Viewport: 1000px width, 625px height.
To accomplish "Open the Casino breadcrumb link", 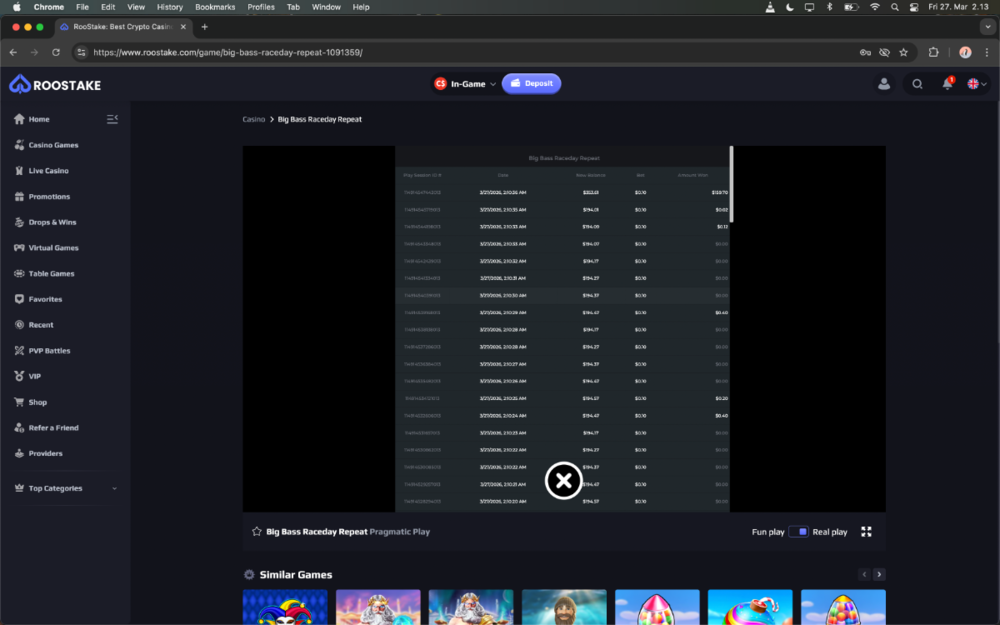I will [253, 118].
